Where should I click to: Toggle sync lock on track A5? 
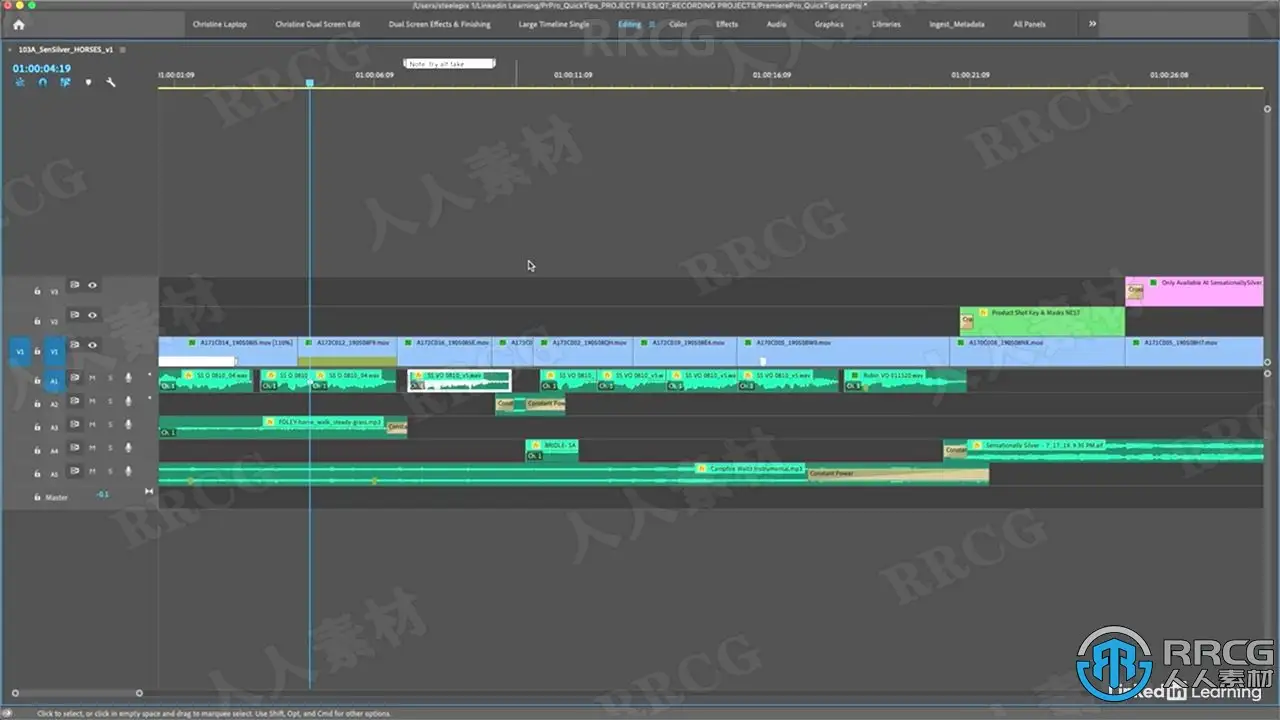[x=74, y=471]
